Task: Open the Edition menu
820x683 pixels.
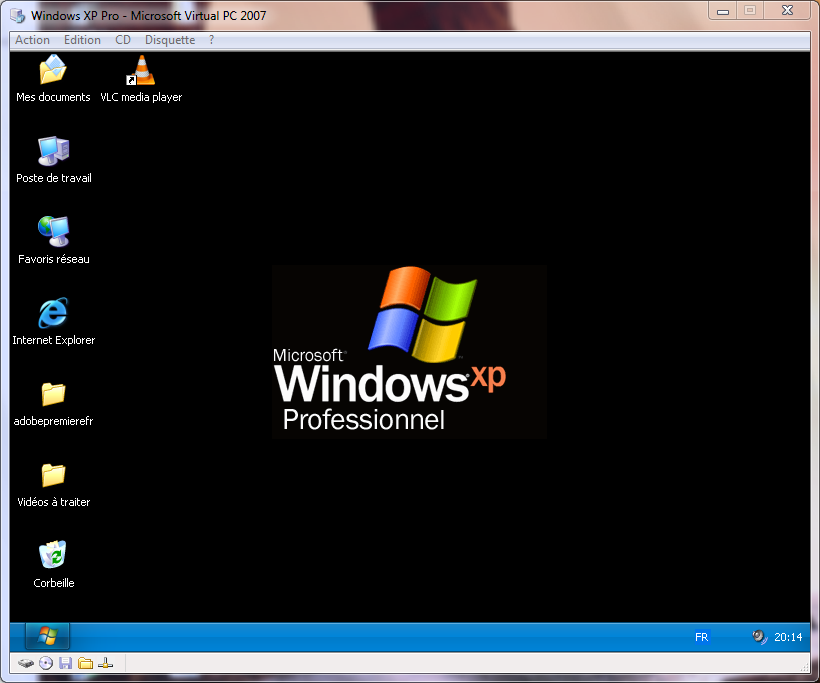Action: coord(82,40)
